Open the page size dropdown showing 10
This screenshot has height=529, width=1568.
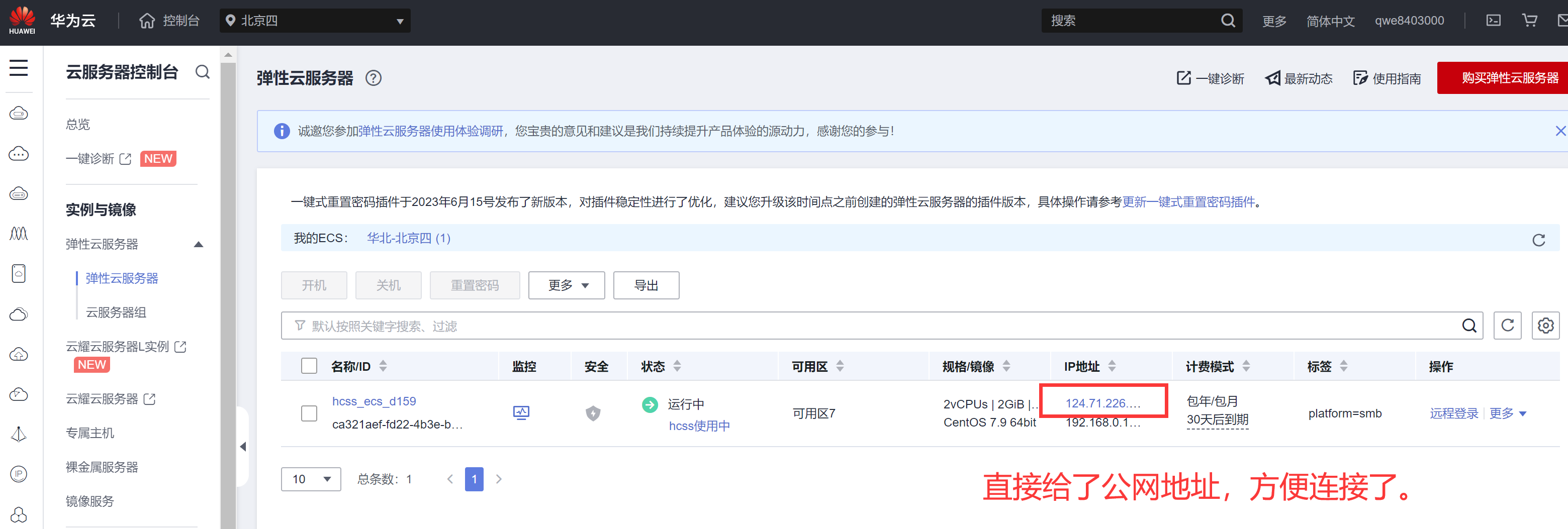pyautogui.click(x=311, y=479)
